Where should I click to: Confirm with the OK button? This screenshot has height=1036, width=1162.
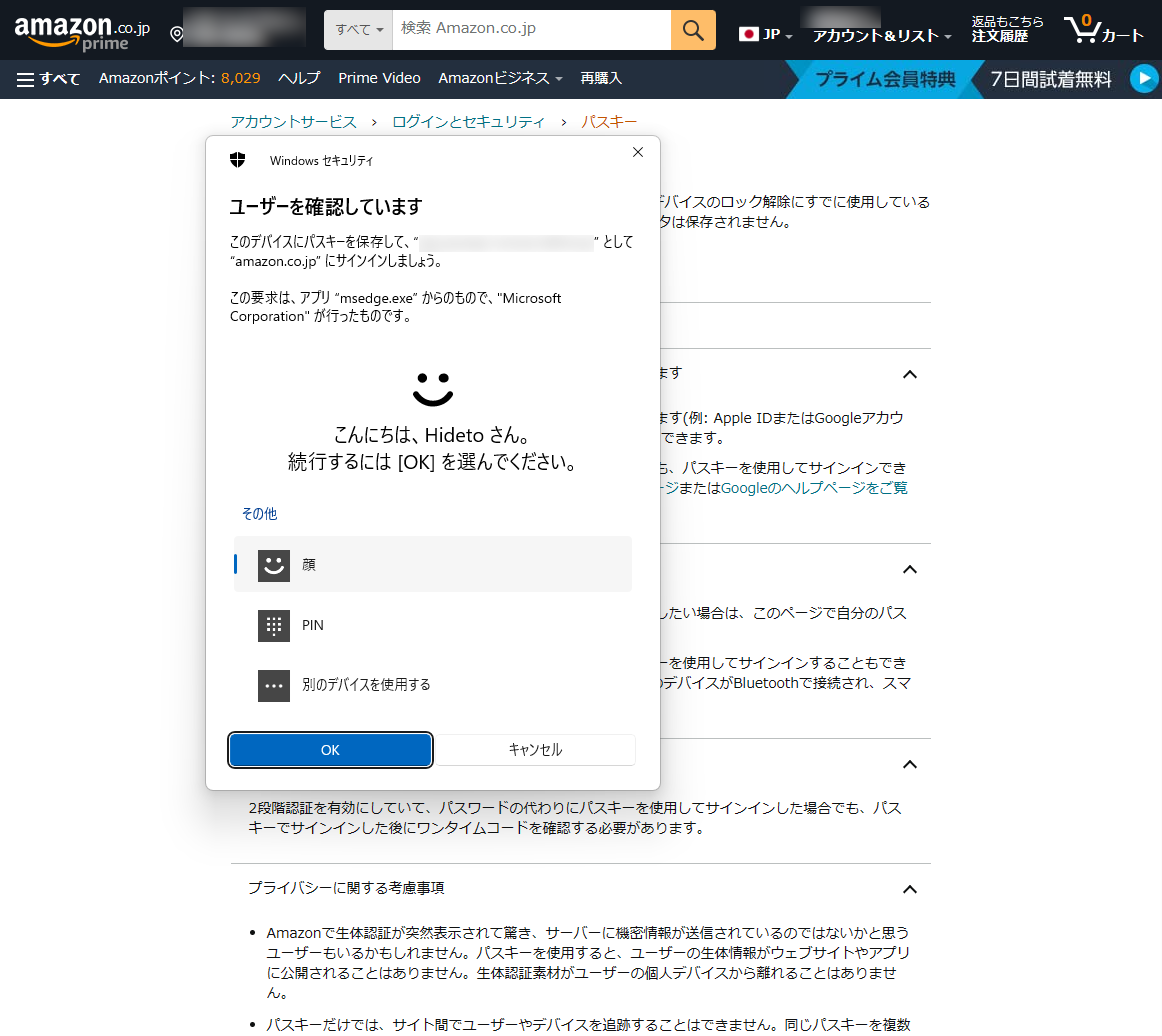[x=330, y=749]
